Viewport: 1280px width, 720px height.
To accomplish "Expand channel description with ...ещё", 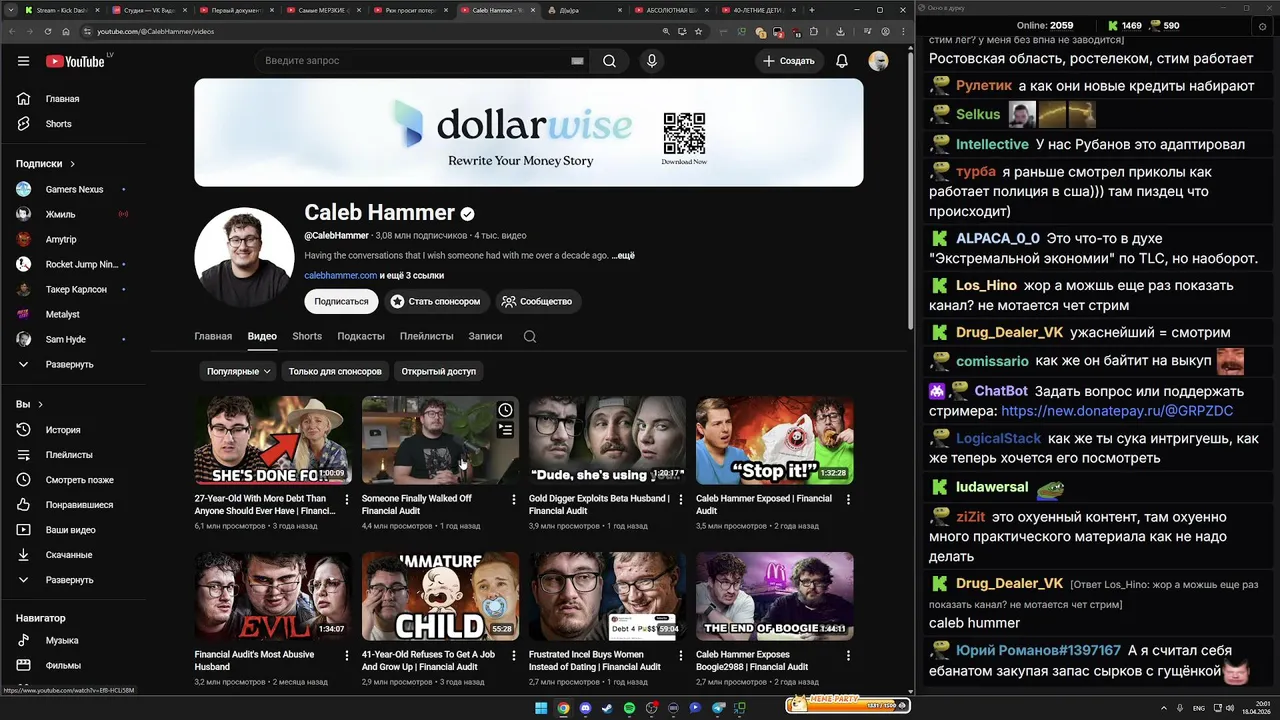I will [623, 255].
